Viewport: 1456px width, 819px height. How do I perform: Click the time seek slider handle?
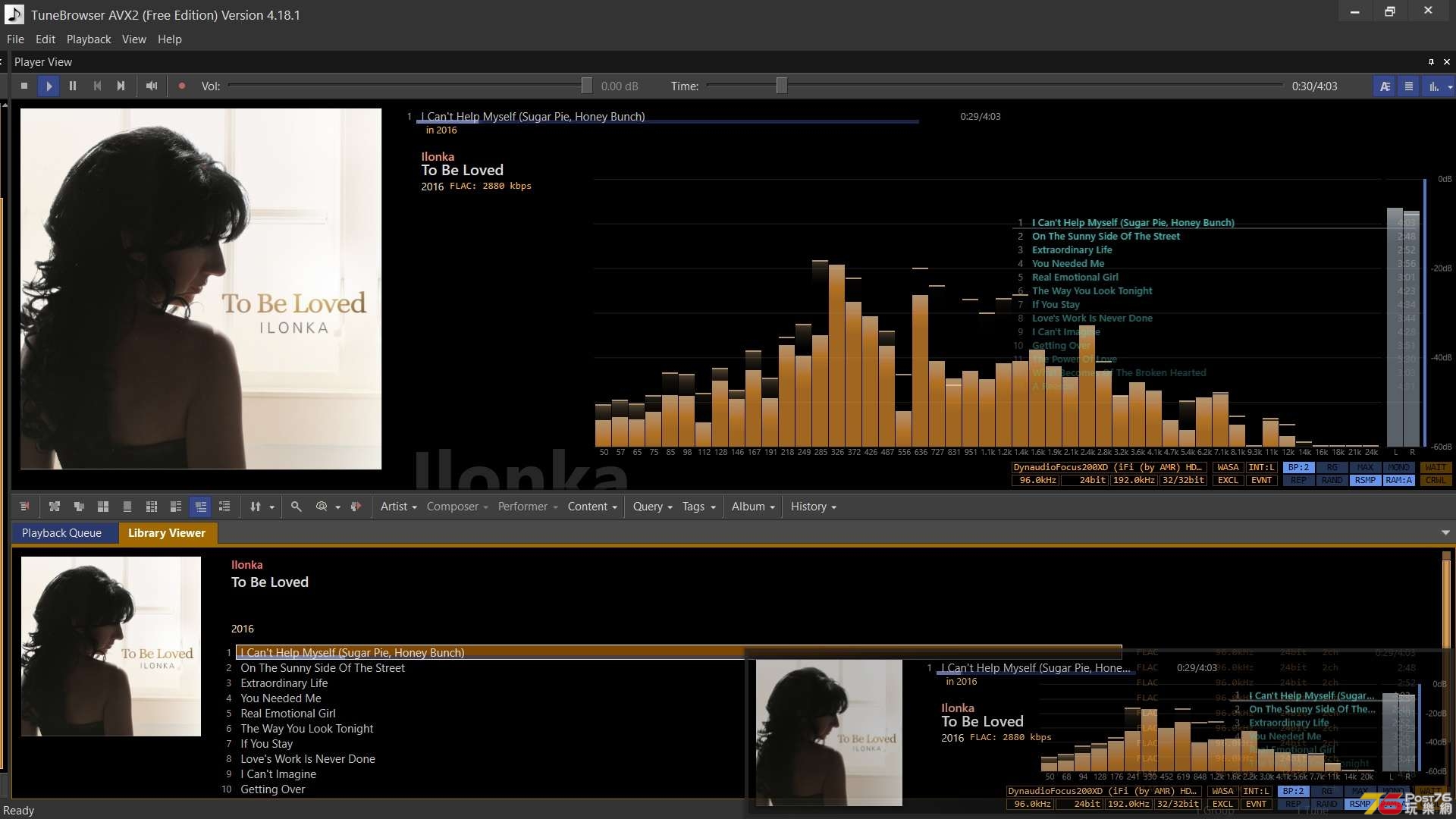click(781, 86)
